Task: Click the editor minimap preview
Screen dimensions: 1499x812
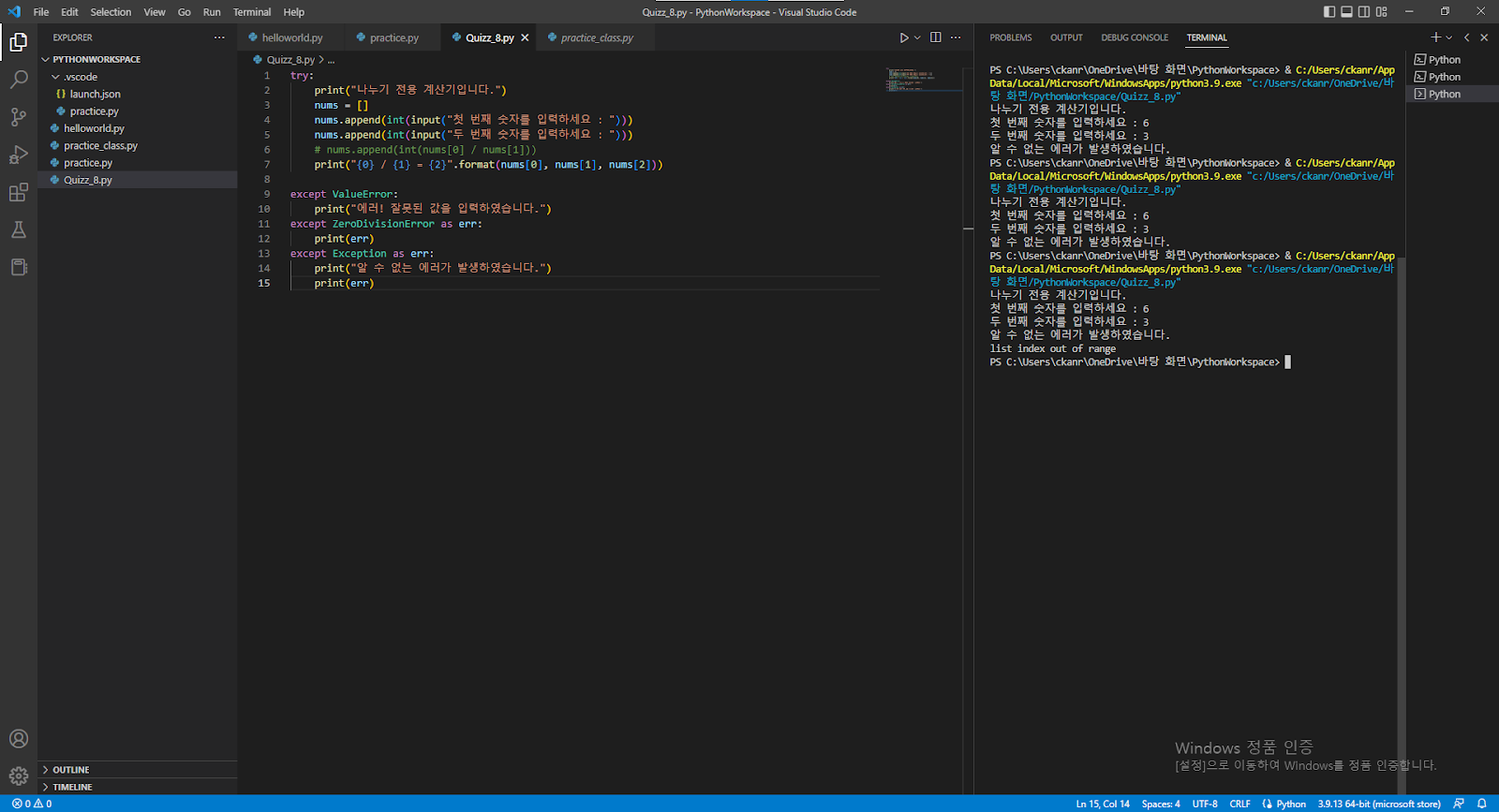Action: [924, 80]
